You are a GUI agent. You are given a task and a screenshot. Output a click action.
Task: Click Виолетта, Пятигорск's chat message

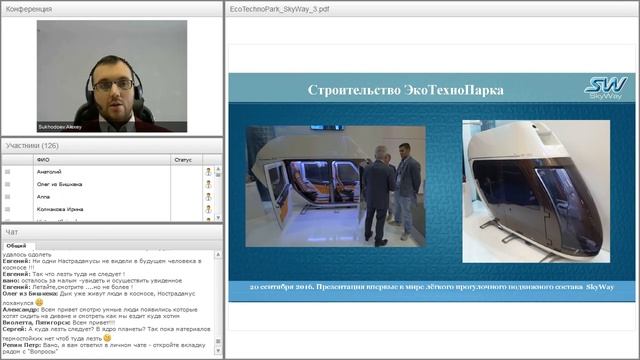(x=59, y=322)
